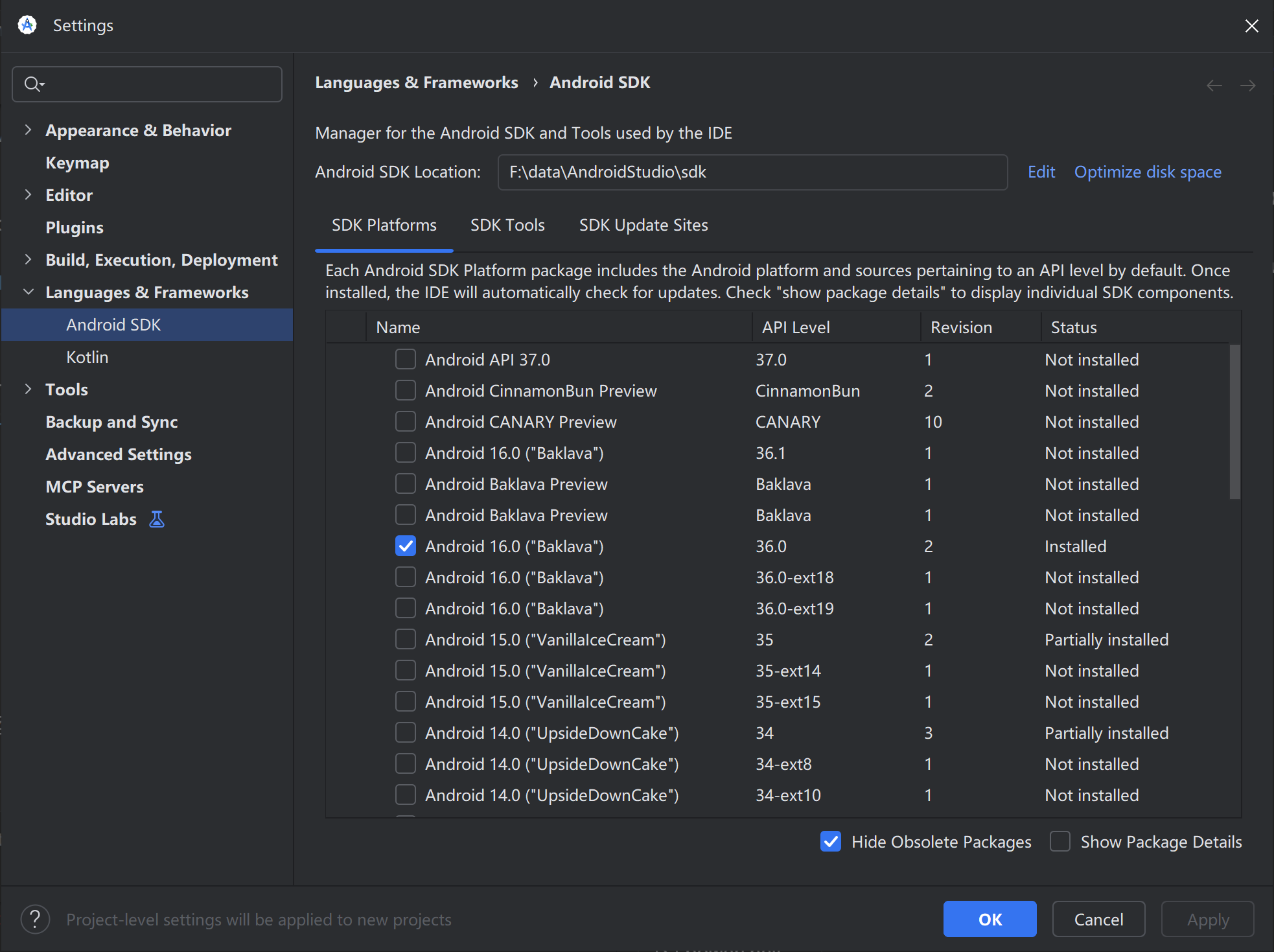This screenshot has width=1274, height=952.
Task: Check the Baklava API 36.1 checkbox
Action: pos(406,452)
